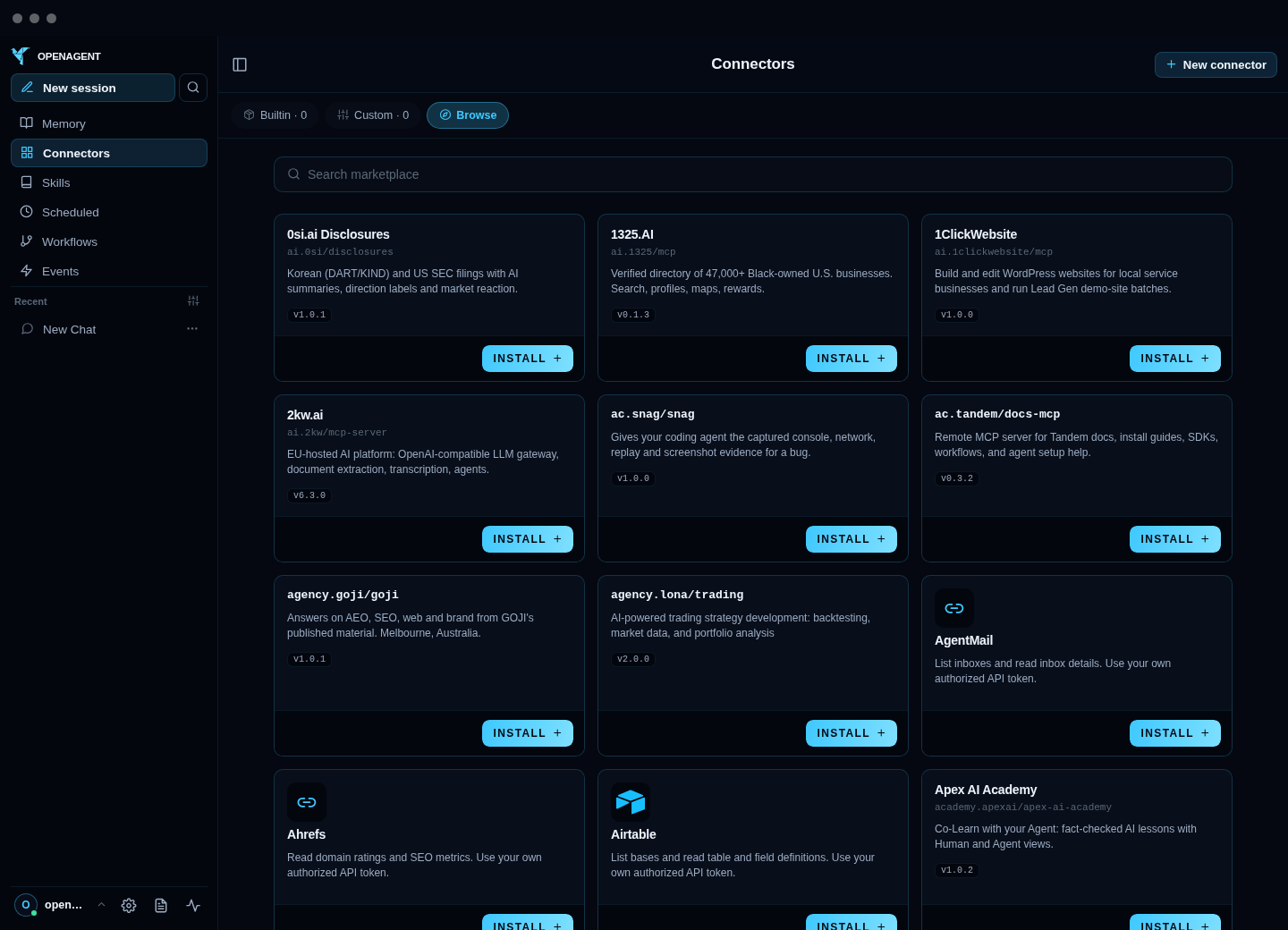The height and width of the screenshot is (930, 1288).
Task: Install the ac.snag/snag connector
Action: pos(852,539)
